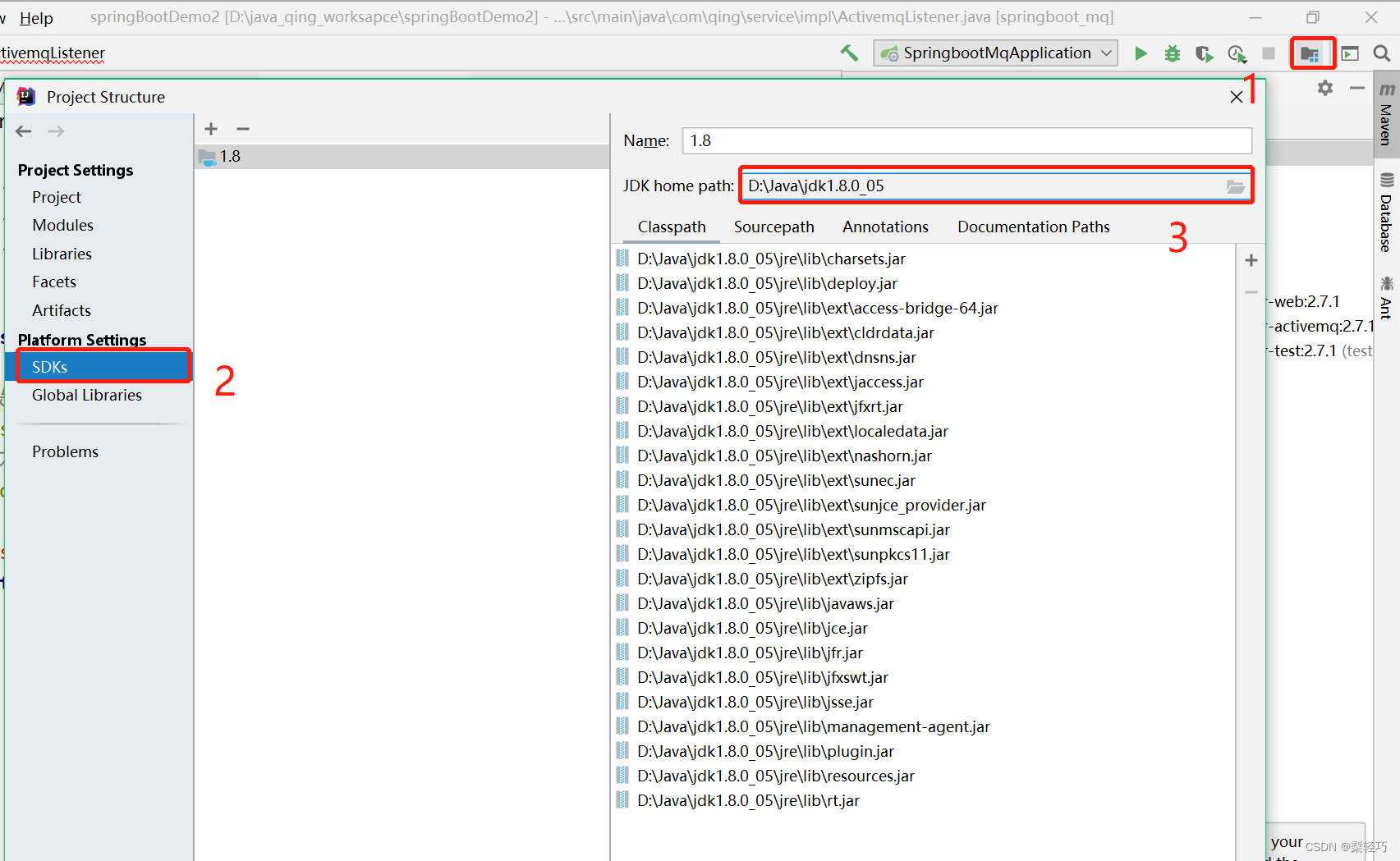Screen dimensions: 1400x861
Task: Remove selected SDK with the minus icon
Action: pyautogui.click(x=242, y=129)
